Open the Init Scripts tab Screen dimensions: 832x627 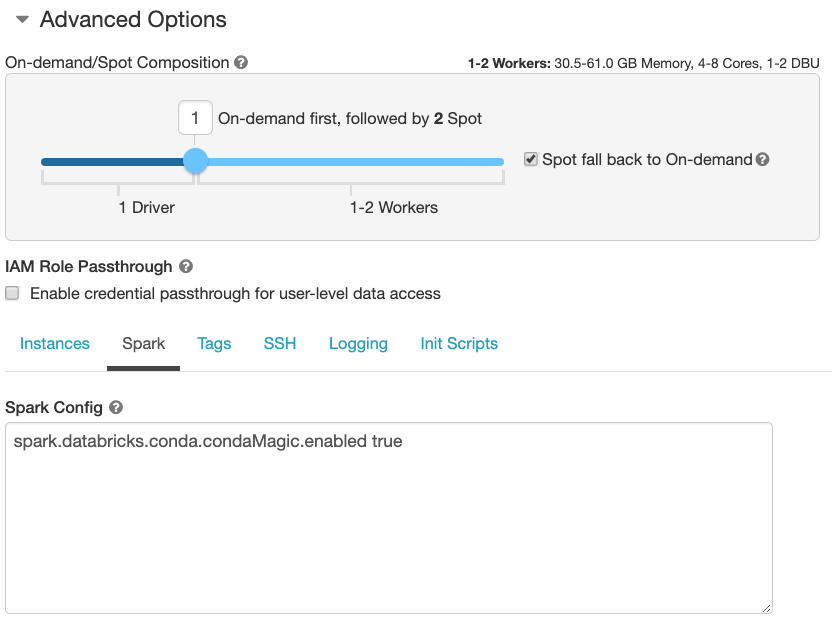pyautogui.click(x=459, y=344)
